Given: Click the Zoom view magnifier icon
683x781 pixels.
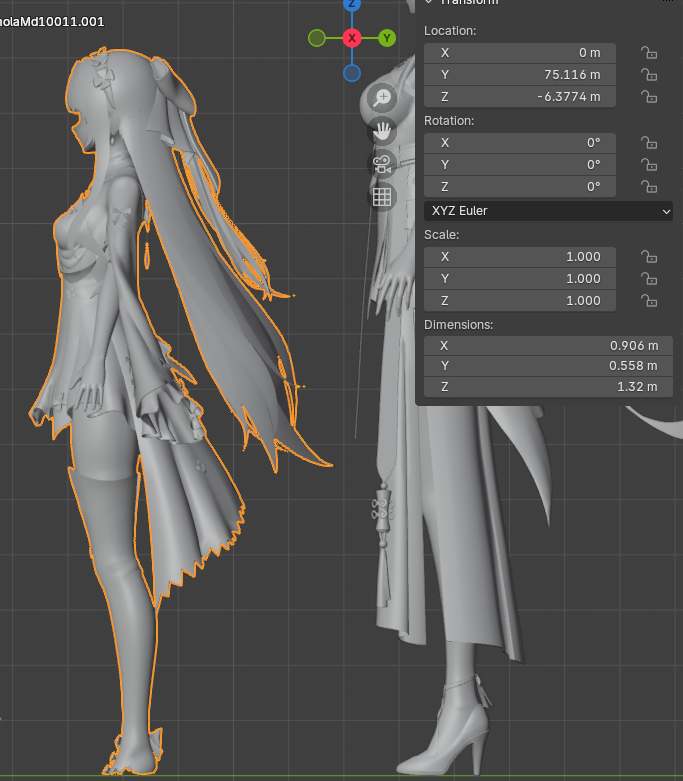Looking at the screenshot, I should [382, 99].
